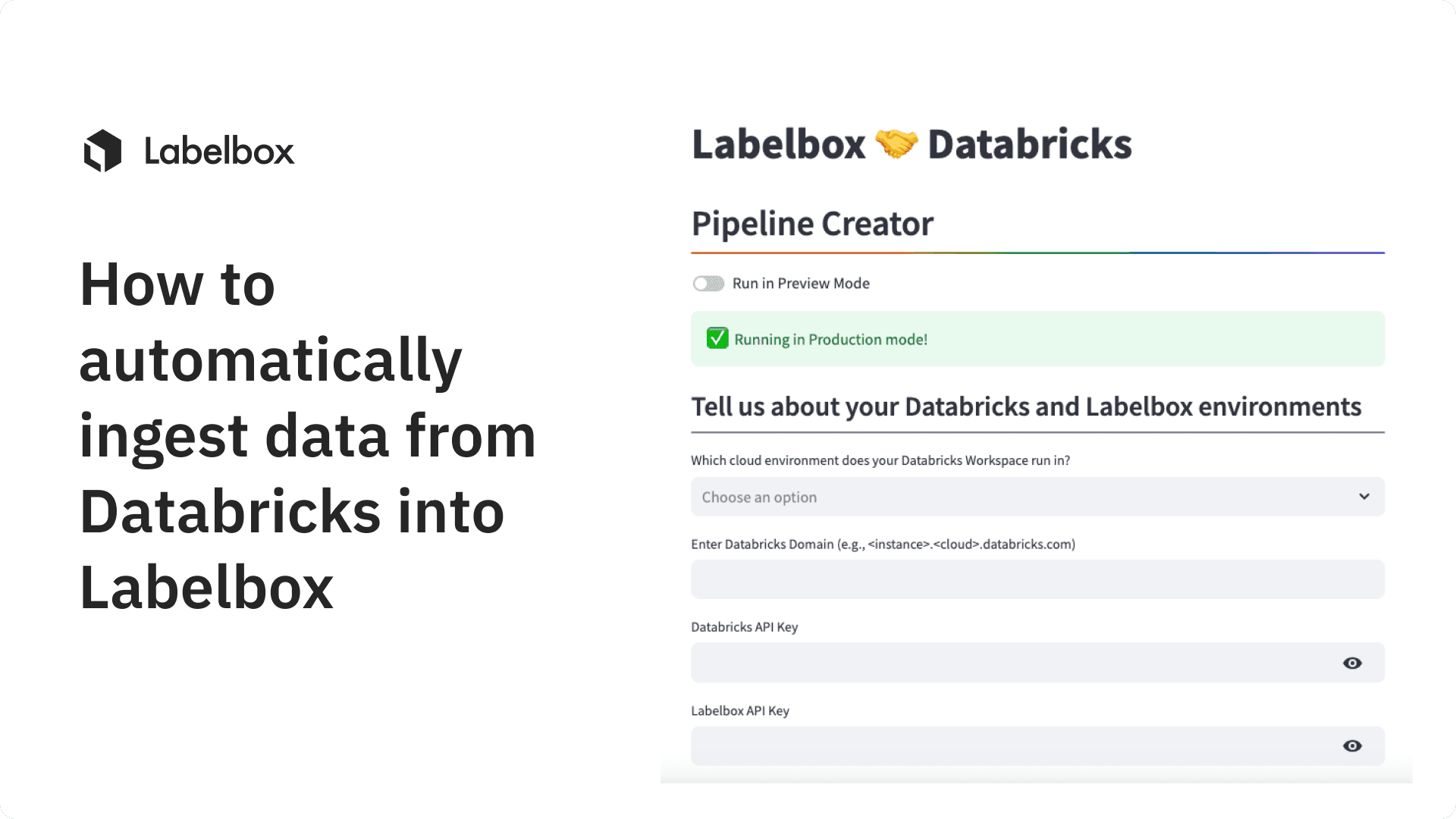The width and height of the screenshot is (1456, 819).
Task: Click the Databricks Domain input field
Action: tap(1037, 579)
